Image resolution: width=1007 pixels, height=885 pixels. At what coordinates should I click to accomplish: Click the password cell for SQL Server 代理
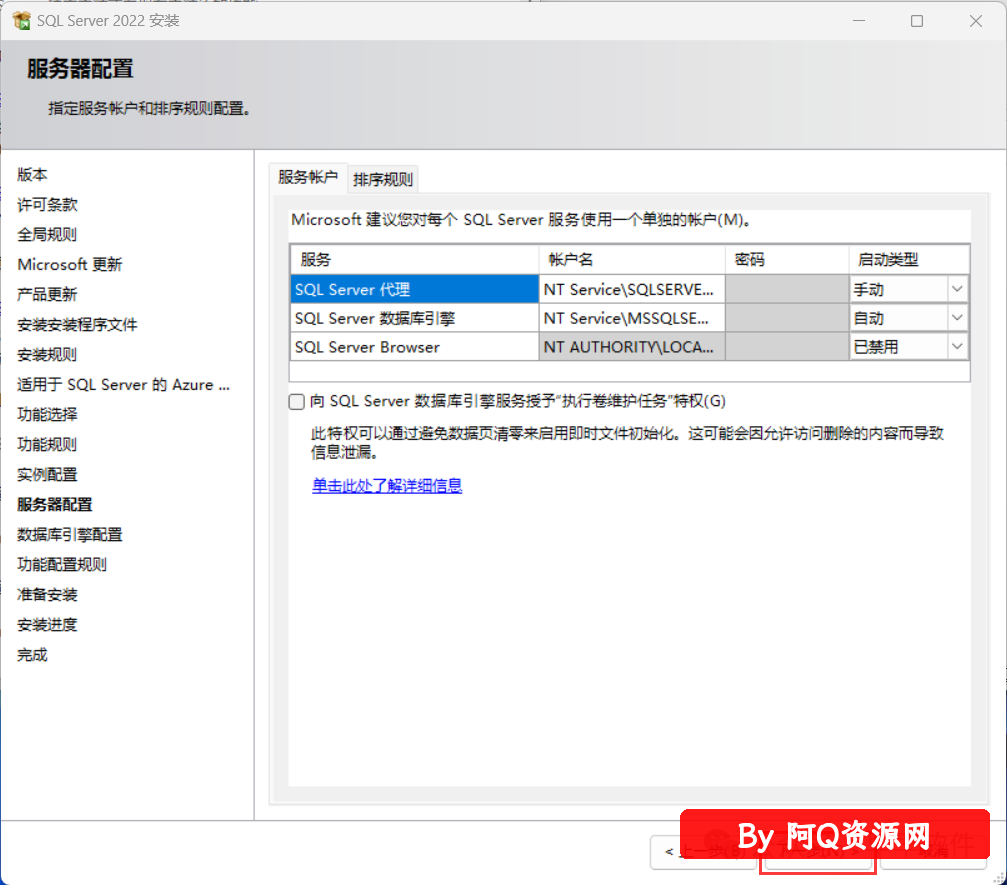[x=787, y=289]
